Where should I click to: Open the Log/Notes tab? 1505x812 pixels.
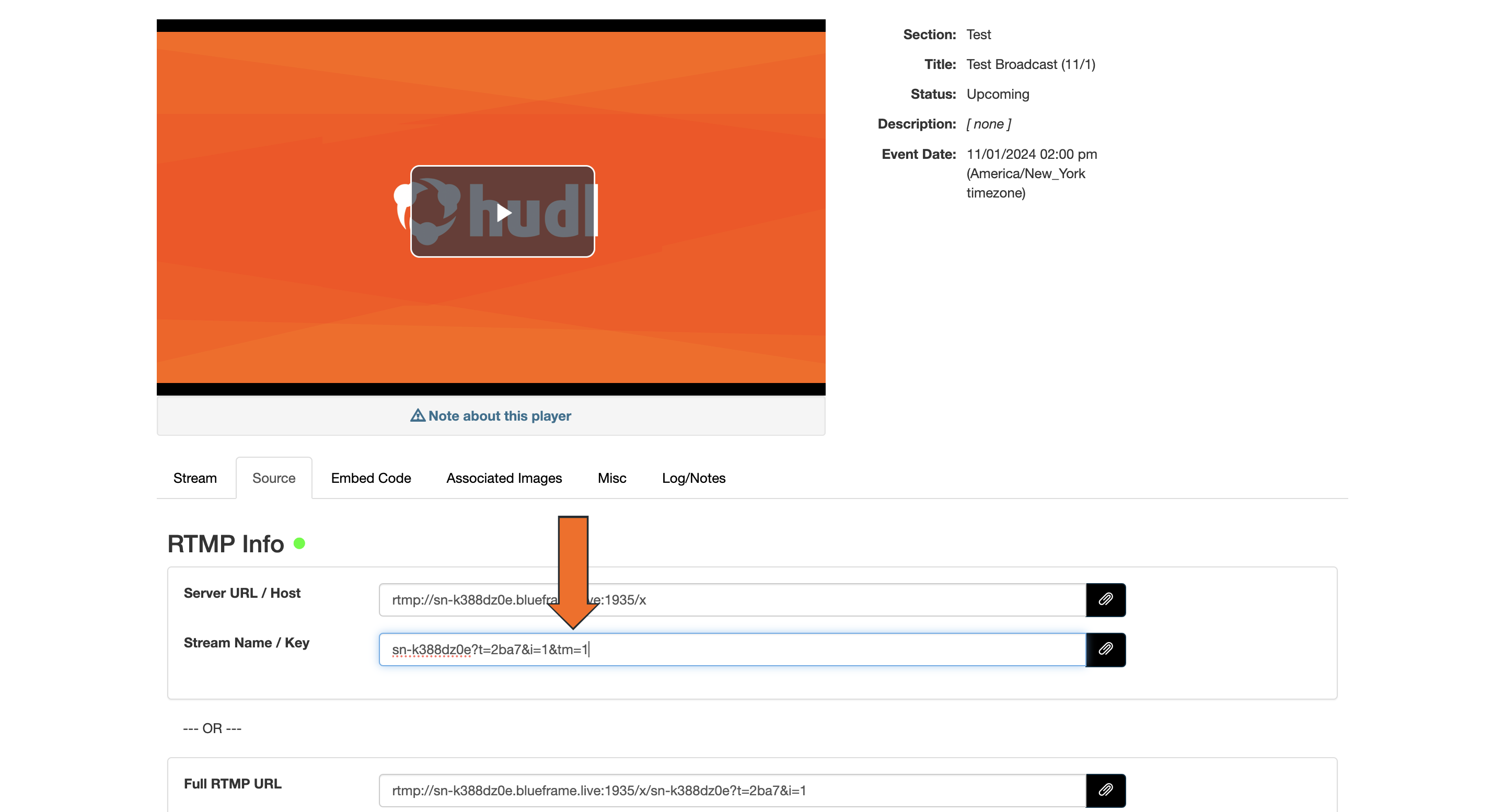pos(693,478)
